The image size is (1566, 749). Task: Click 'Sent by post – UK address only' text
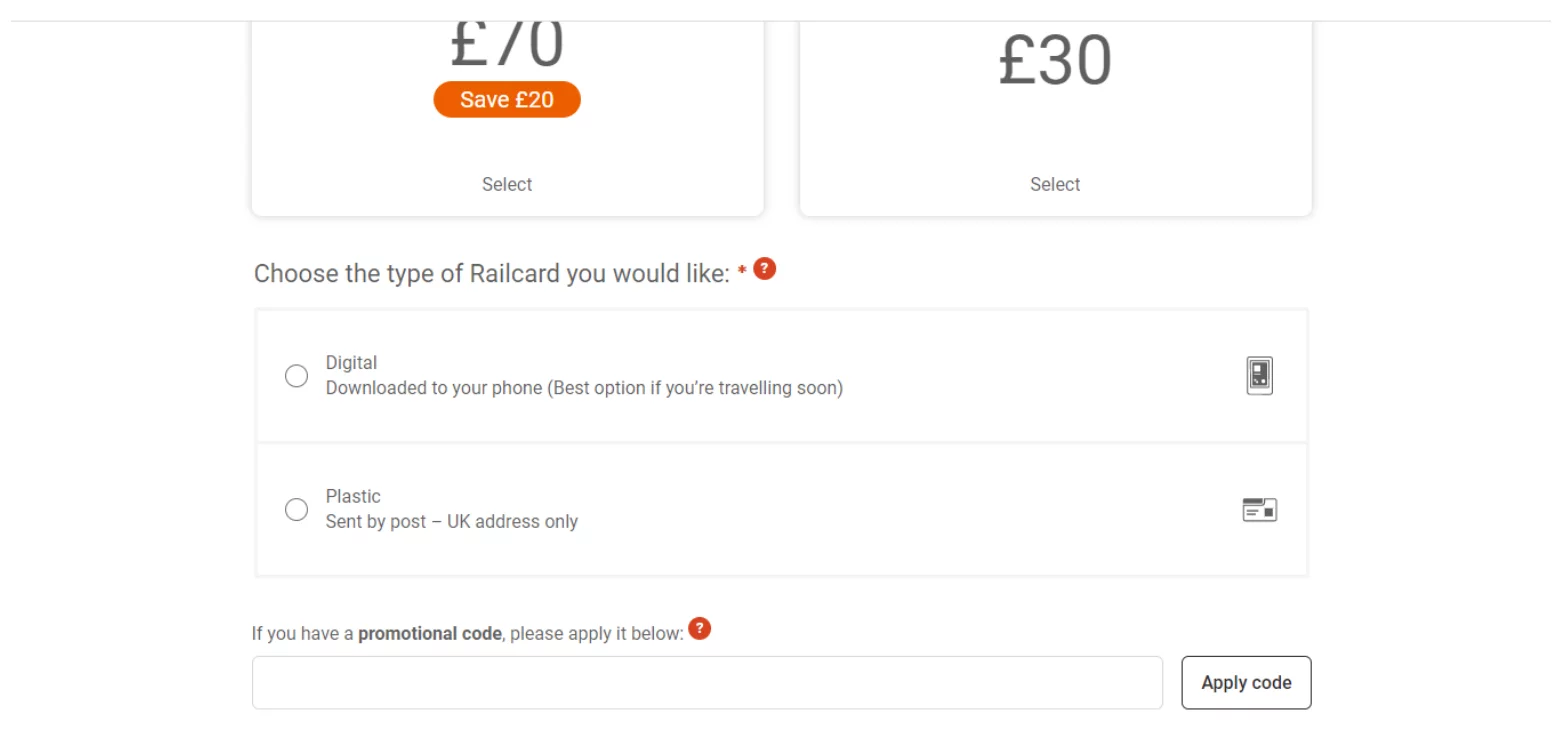452,522
